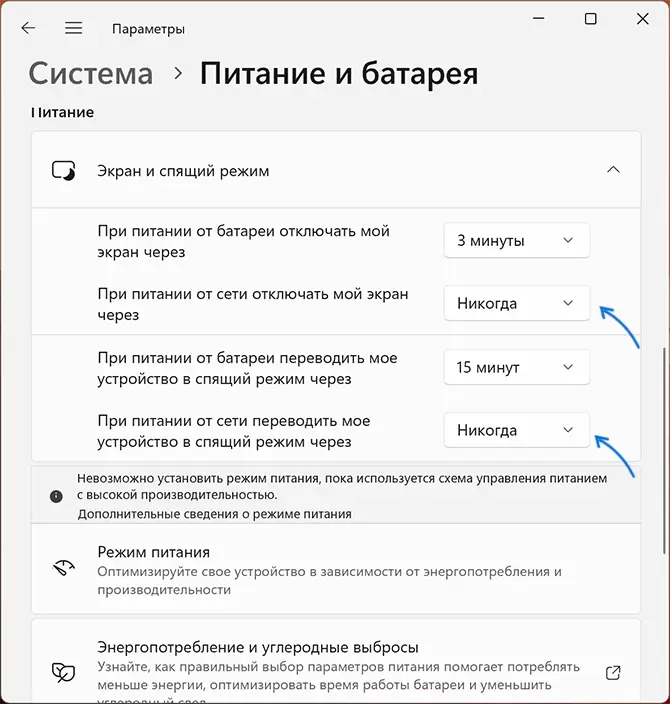Screen dimensions: 670x704
Task: Open Никогда dropdown for screen off on mains
Action: (516, 304)
